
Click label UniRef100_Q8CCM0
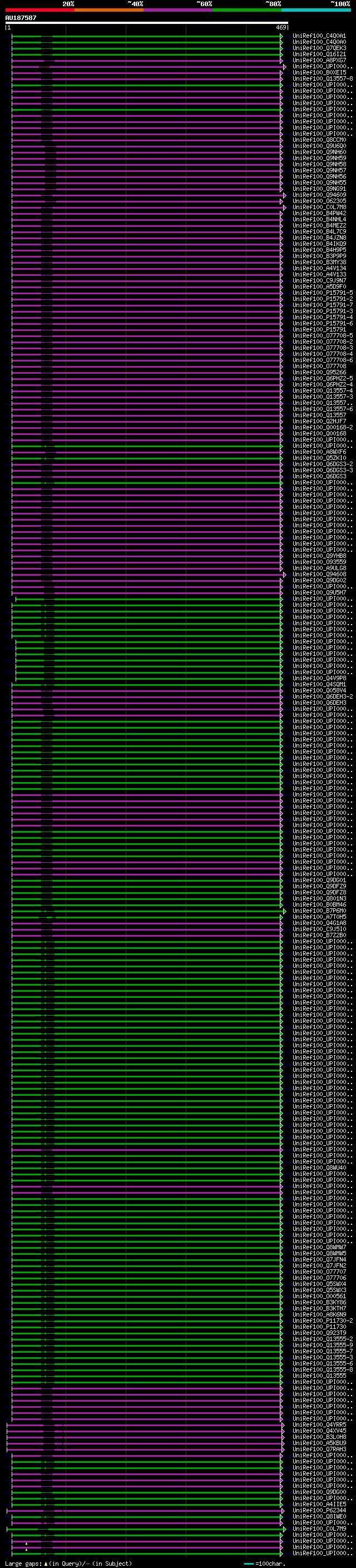tap(319, 140)
